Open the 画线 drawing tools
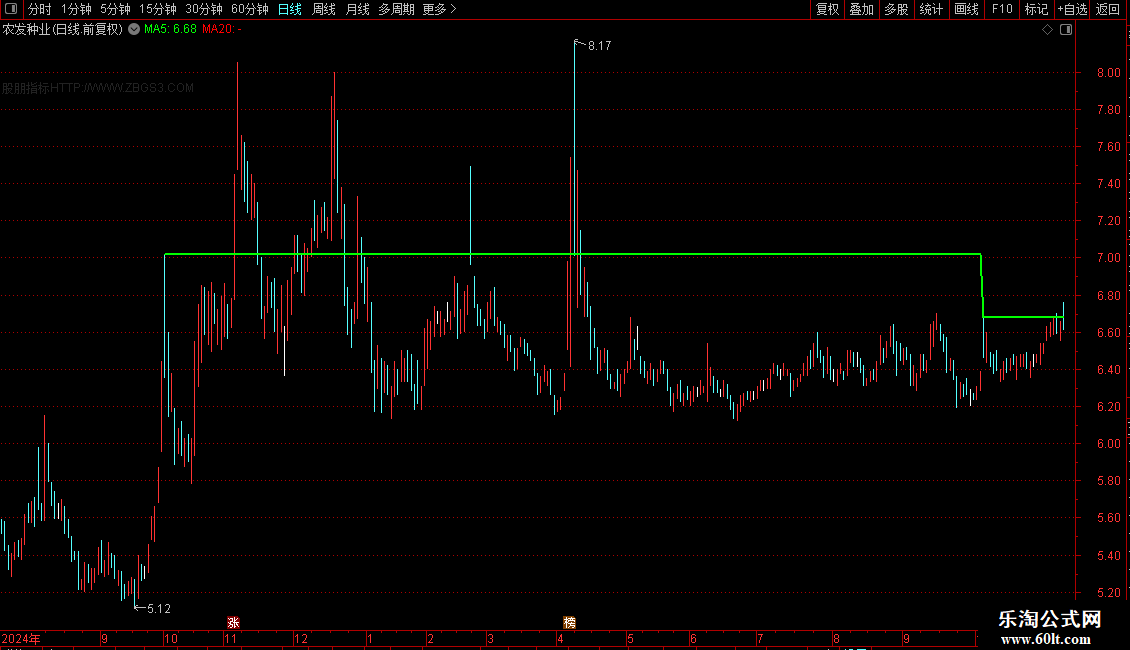 [966, 9]
